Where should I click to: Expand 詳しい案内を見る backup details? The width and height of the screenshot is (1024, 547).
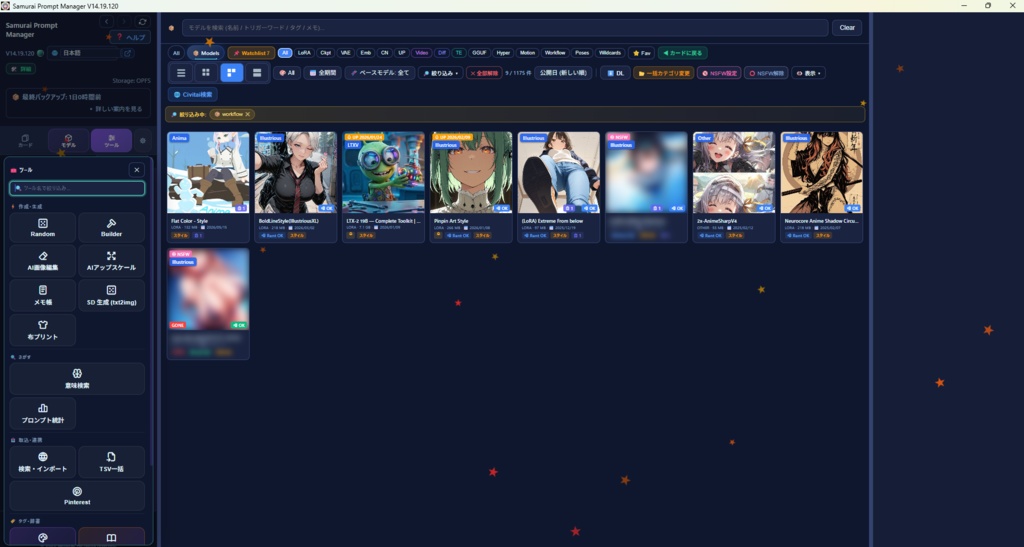point(118,109)
